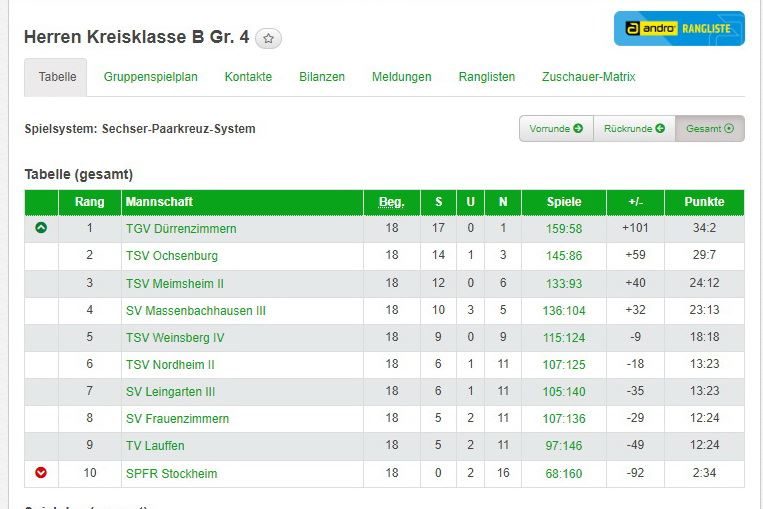Viewport: 763px width, 509px height.
Task: Click the red relegation arrow icon in row 10
Action: [41, 473]
